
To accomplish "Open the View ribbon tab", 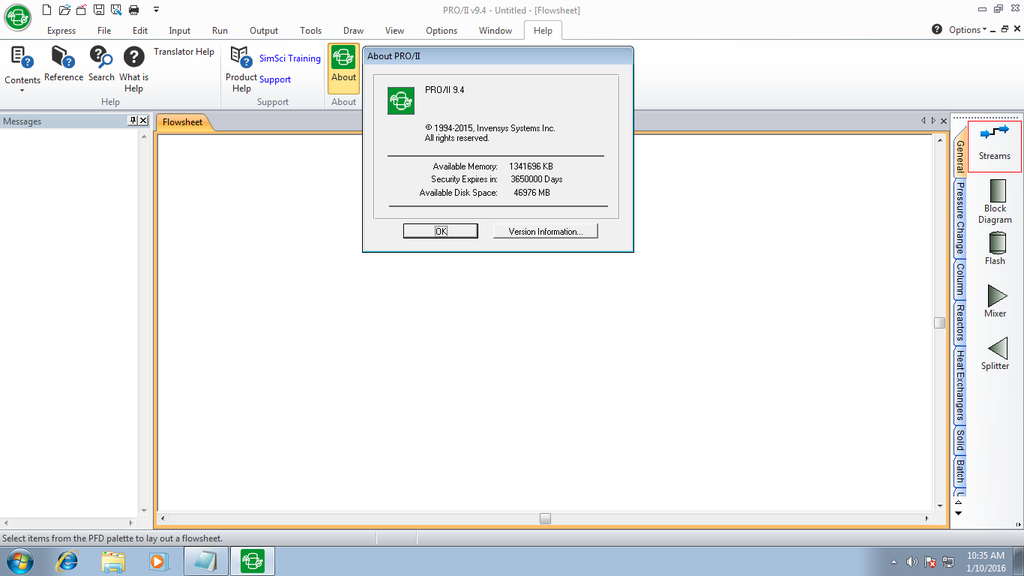I will coord(394,31).
